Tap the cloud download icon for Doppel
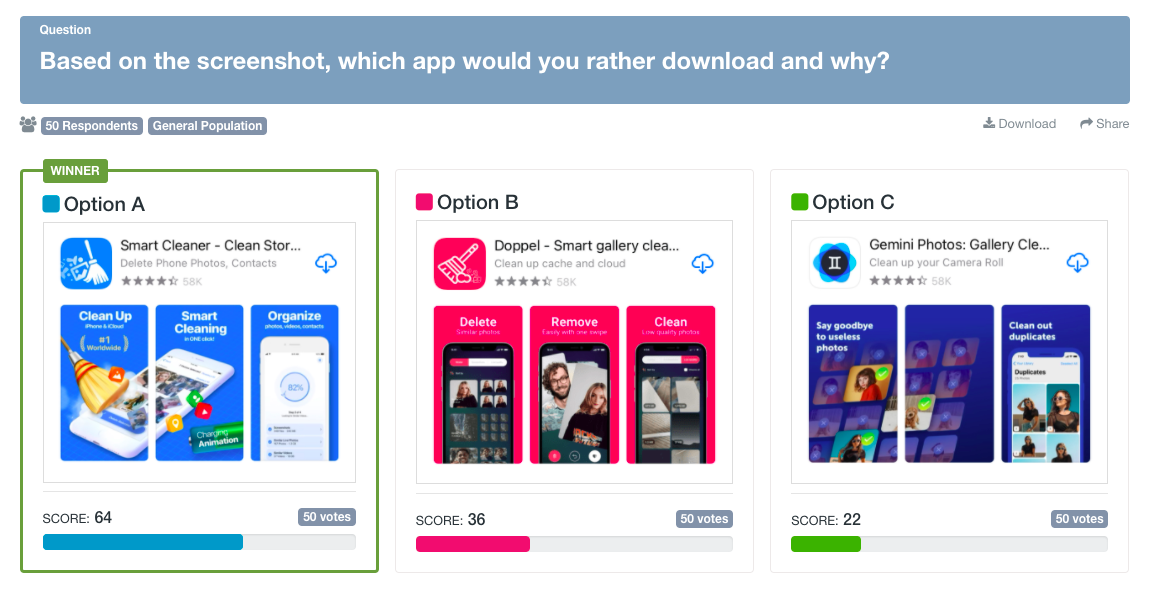Viewport: 1151px width, 589px height. pyautogui.click(x=702, y=264)
